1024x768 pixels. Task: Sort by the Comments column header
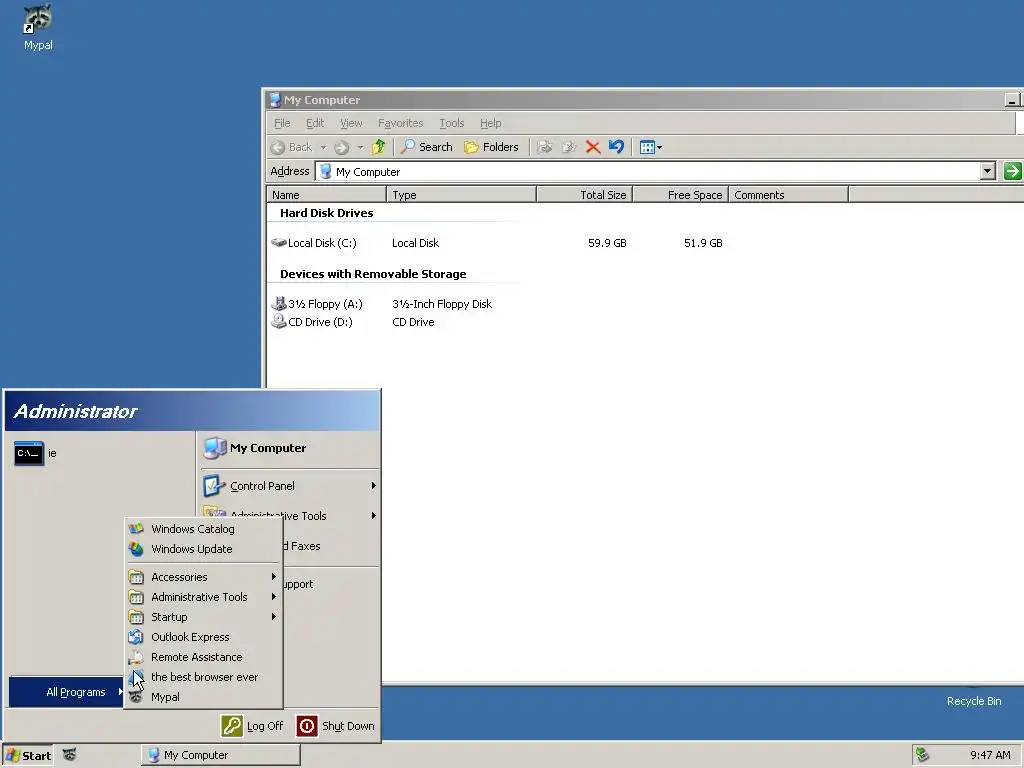pyautogui.click(x=788, y=195)
